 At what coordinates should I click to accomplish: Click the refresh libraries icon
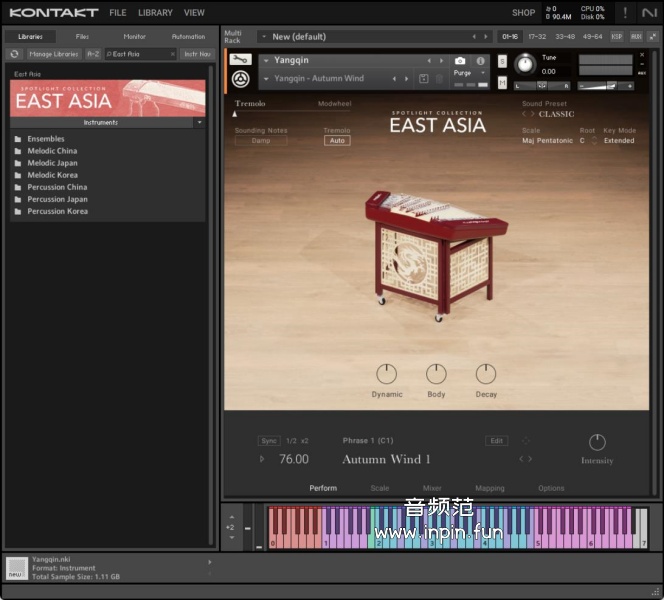point(15,54)
